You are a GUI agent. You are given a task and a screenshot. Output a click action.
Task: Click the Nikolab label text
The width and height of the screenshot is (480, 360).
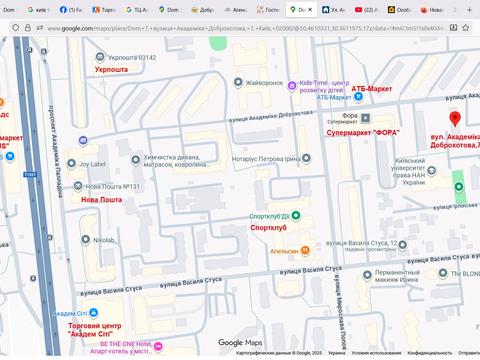click(104, 240)
